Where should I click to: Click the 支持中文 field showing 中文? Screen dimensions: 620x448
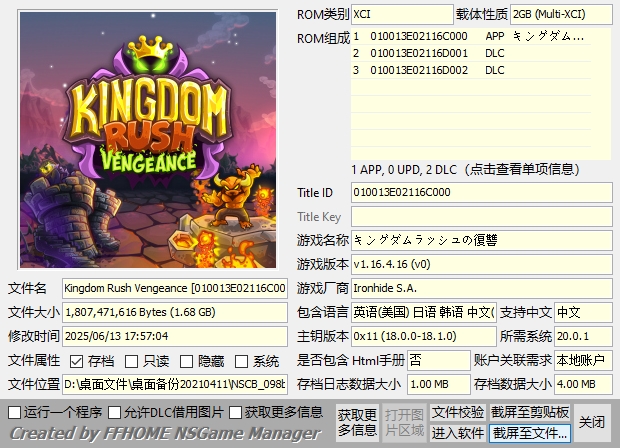click(583, 312)
